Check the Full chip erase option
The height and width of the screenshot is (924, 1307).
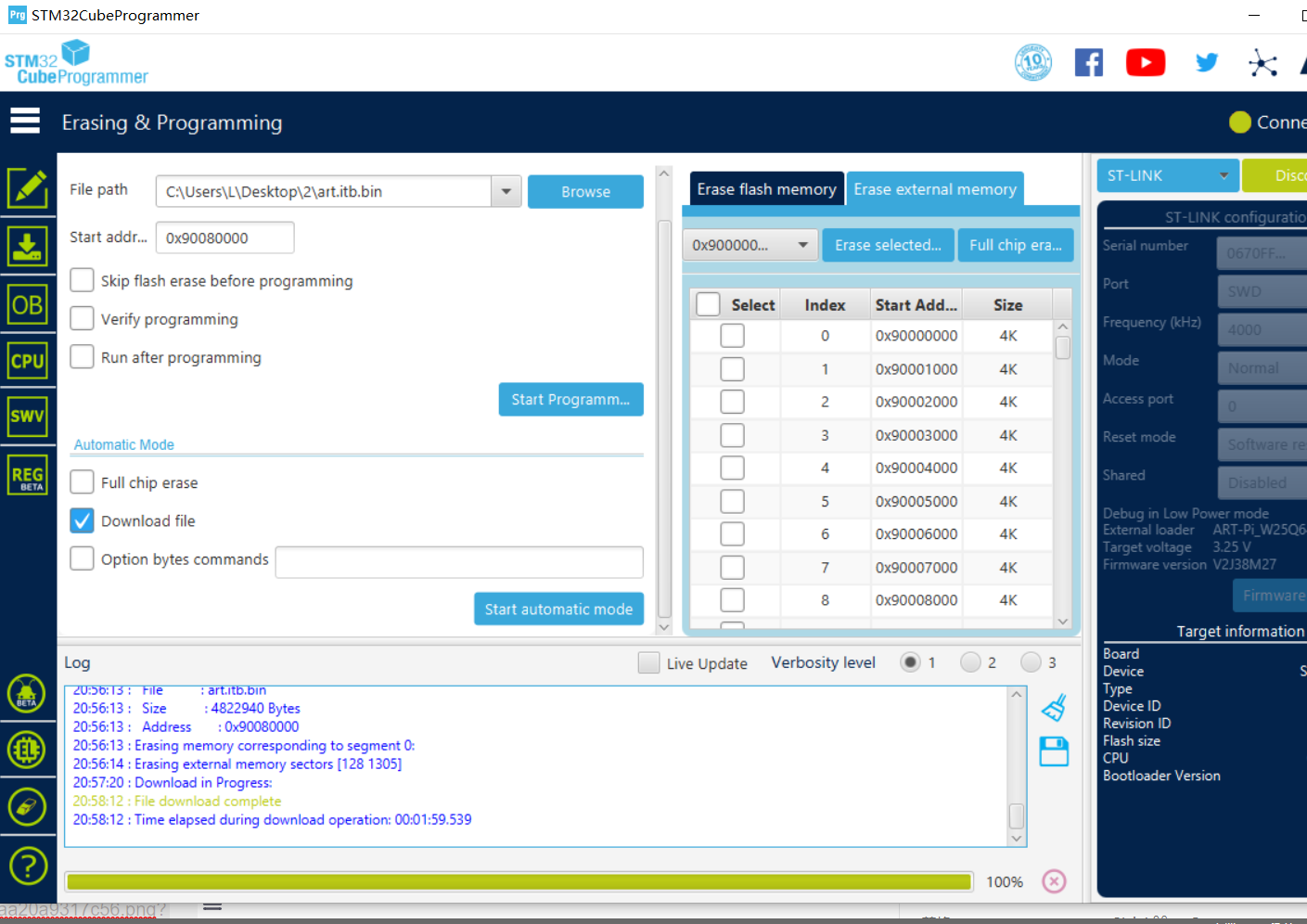(82, 481)
